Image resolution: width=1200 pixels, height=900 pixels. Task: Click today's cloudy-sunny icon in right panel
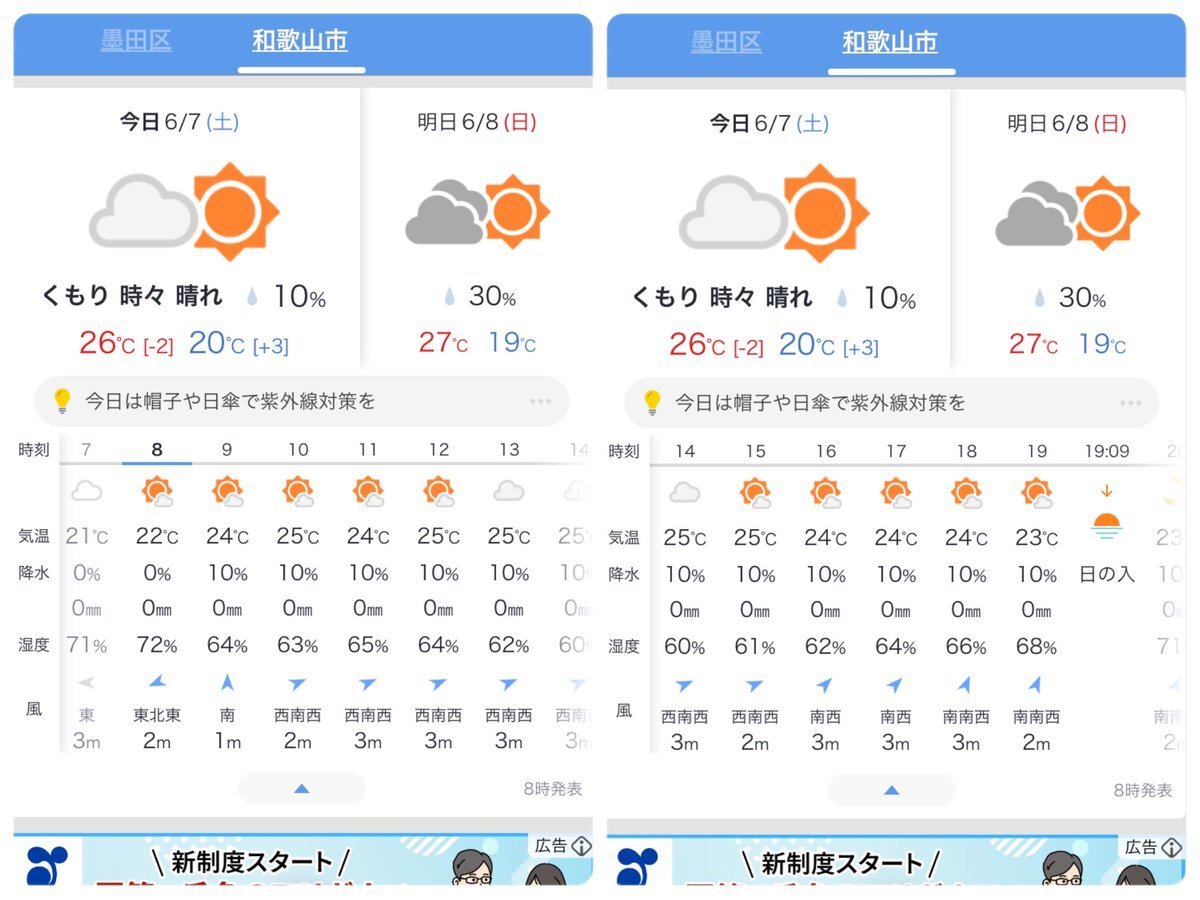click(x=774, y=213)
